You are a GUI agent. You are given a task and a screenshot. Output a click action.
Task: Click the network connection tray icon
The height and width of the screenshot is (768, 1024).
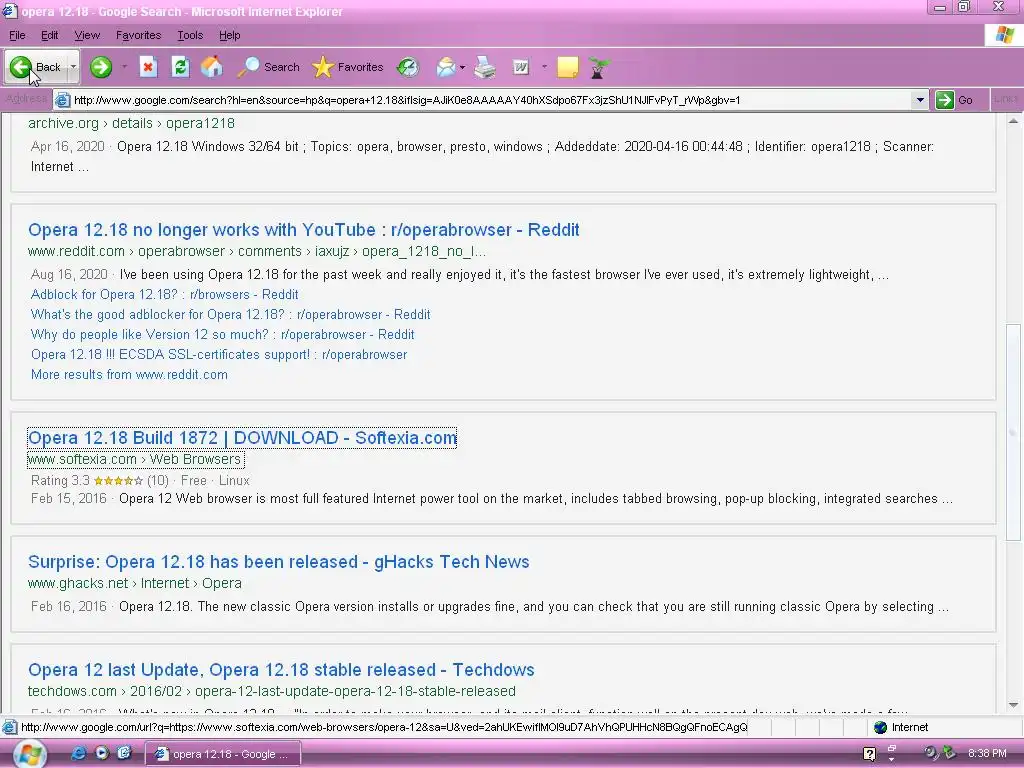(x=949, y=753)
